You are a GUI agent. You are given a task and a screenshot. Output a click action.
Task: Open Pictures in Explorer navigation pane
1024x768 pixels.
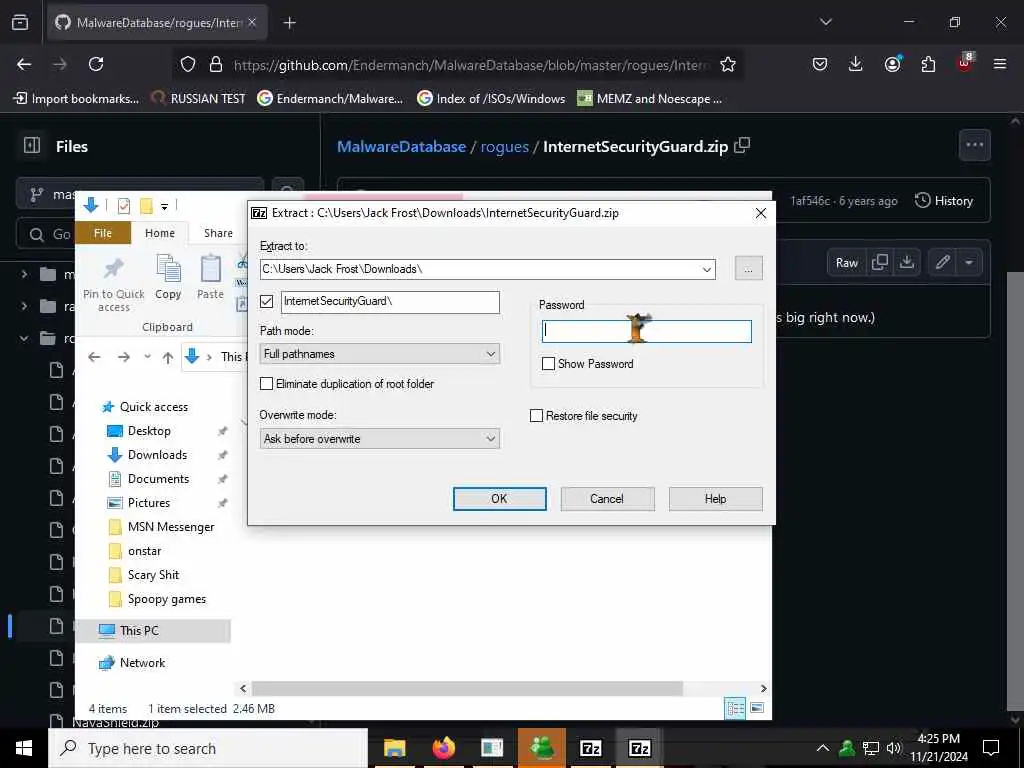[x=148, y=503]
